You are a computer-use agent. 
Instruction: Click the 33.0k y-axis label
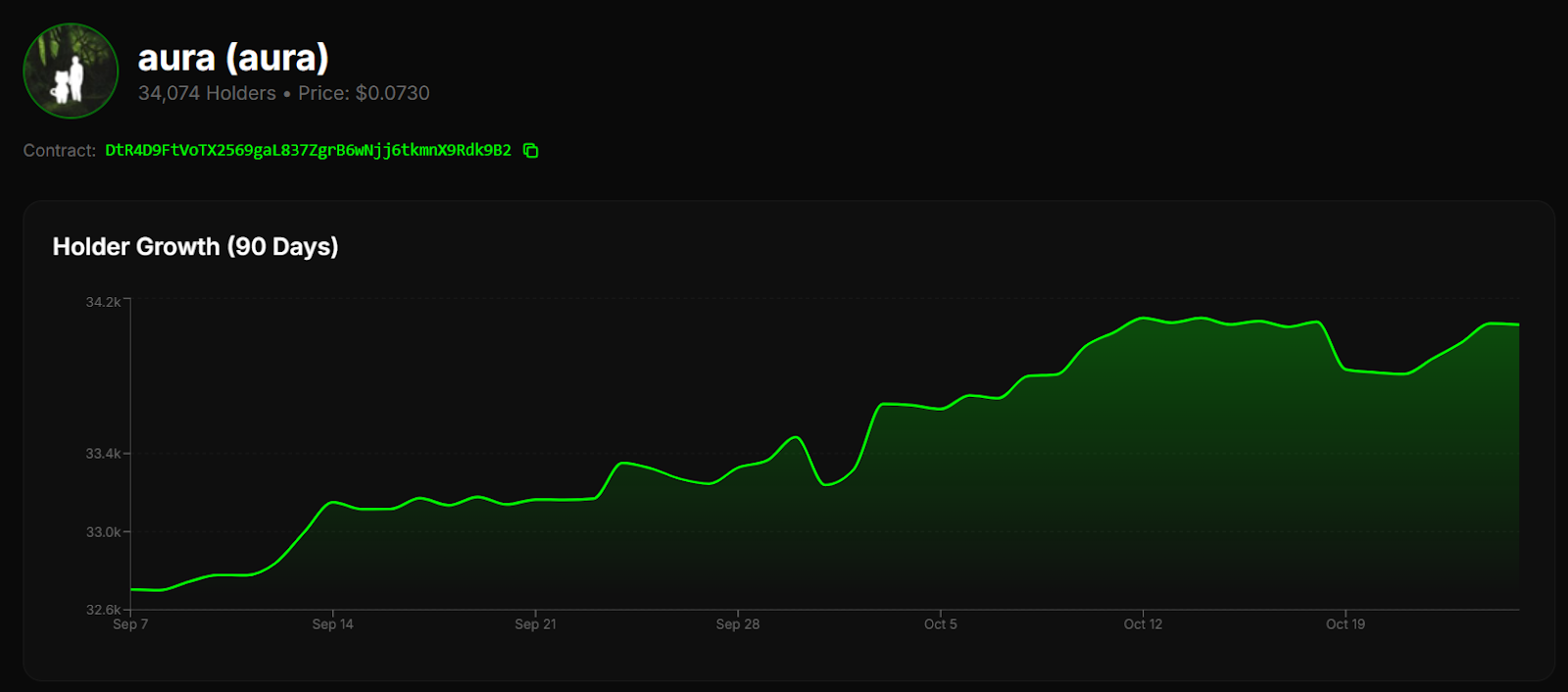(x=103, y=532)
